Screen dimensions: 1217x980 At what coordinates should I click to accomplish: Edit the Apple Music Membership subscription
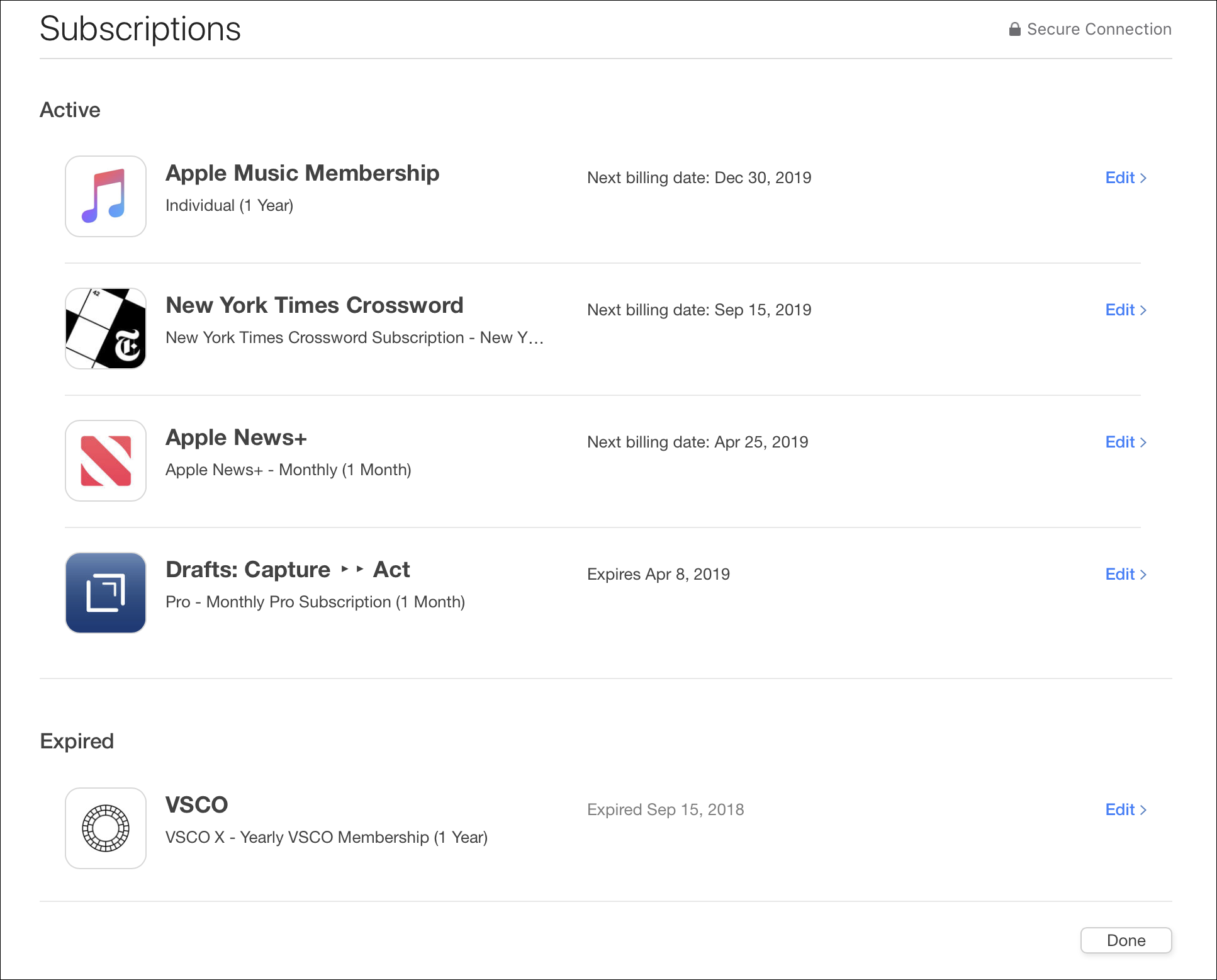pyautogui.click(x=1126, y=177)
